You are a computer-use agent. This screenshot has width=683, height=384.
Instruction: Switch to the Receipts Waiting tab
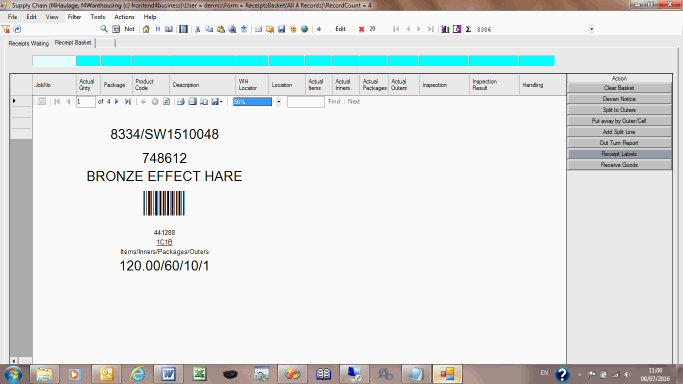(29, 43)
